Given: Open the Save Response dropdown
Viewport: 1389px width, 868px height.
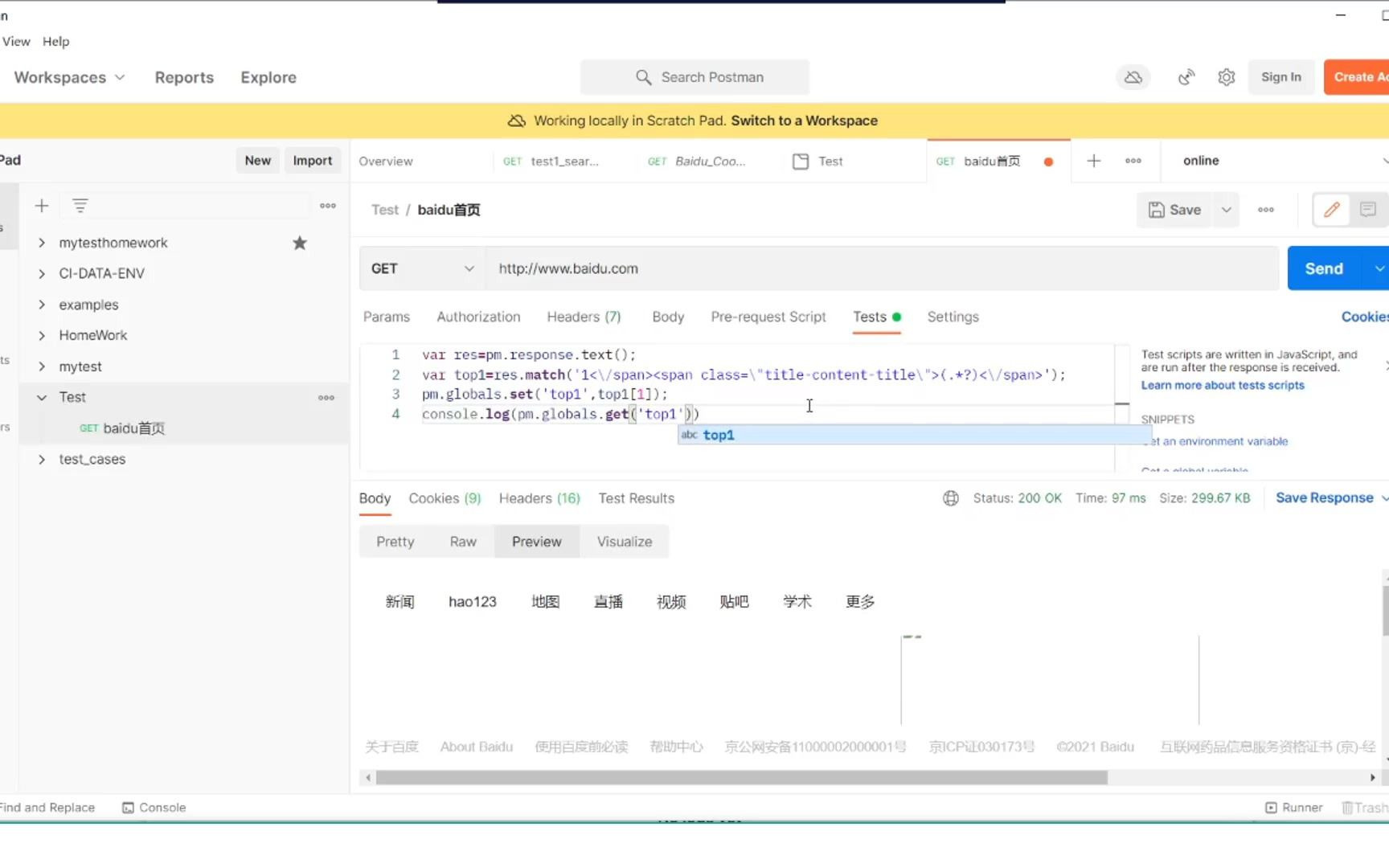Looking at the screenshot, I should click(x=1332, y=498).
